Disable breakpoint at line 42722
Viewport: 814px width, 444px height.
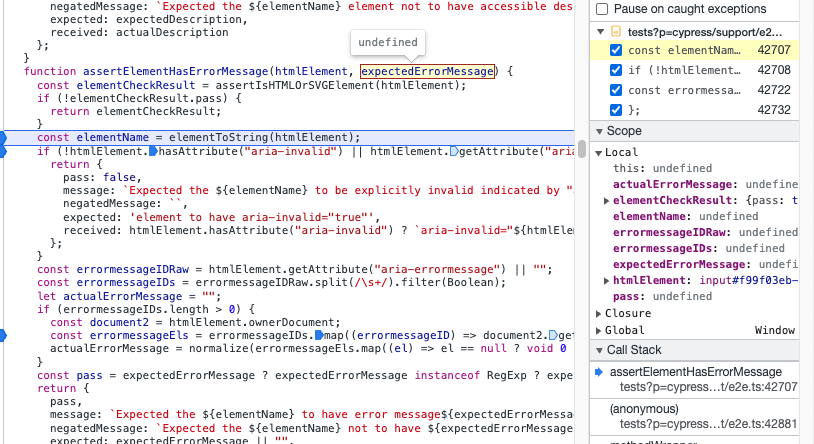pos(616,90)
